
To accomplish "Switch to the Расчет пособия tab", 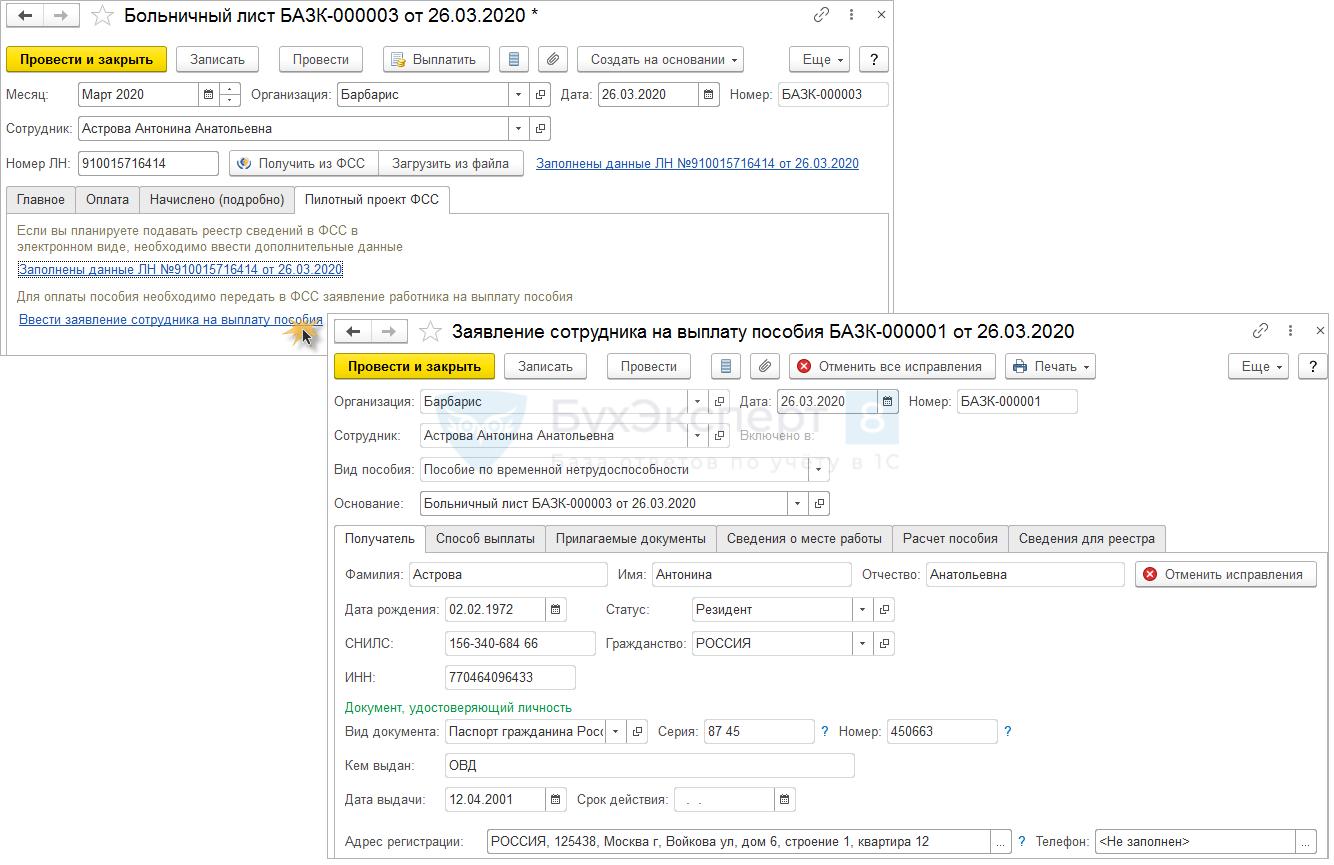I will (x=950, y=538).
